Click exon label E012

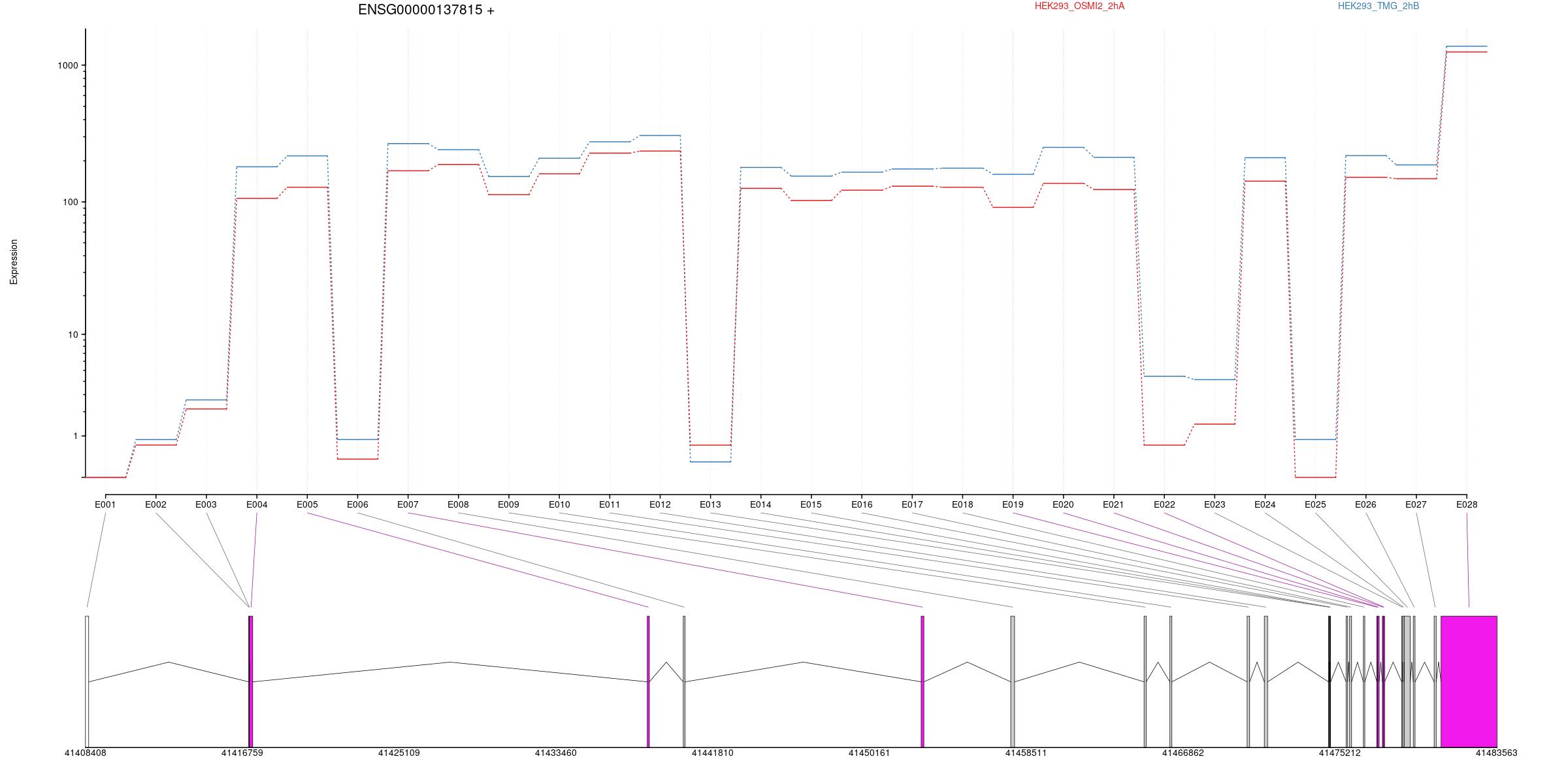pyautogui.click(x=660, y=504)
